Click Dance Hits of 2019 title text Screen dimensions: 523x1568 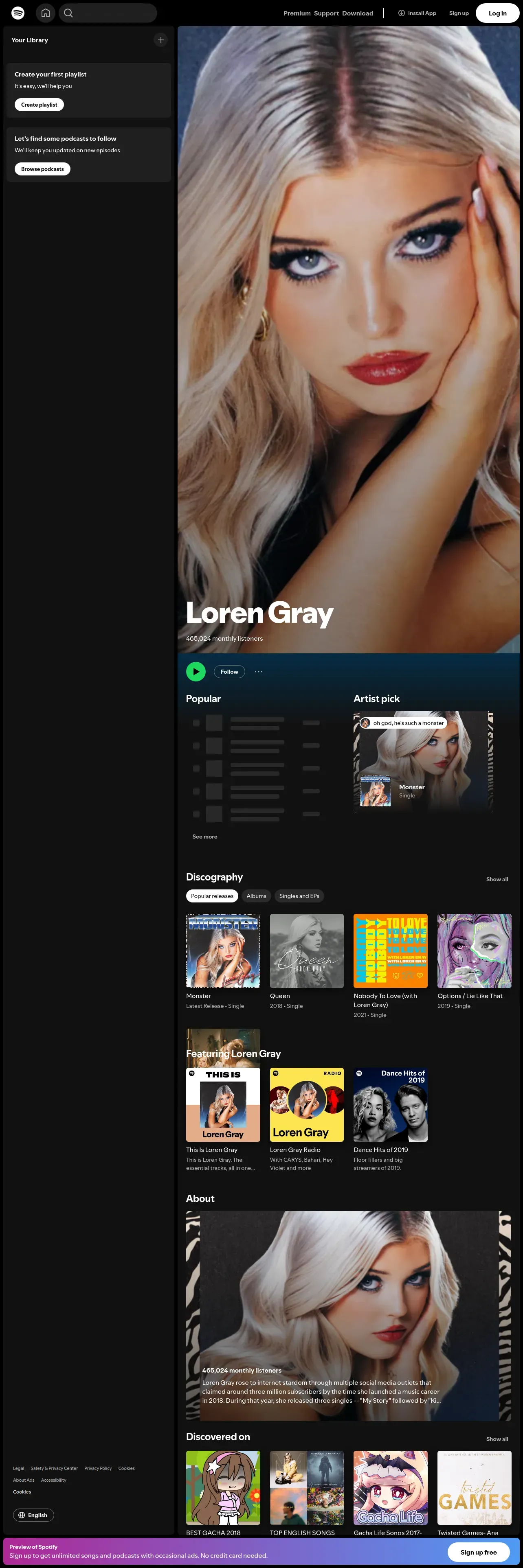coord(381,1150)
